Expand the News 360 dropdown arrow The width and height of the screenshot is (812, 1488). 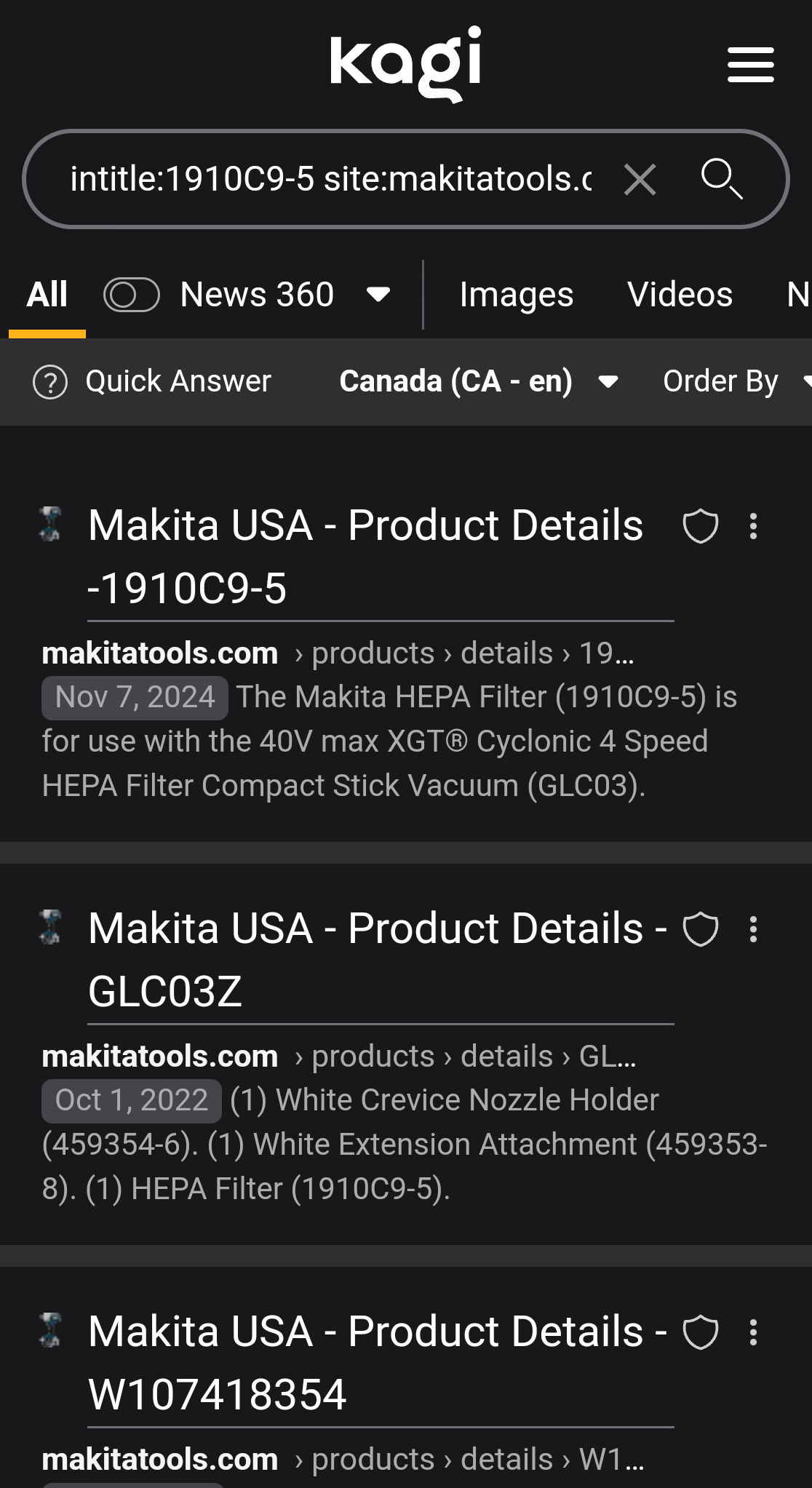tap(378, 295)
